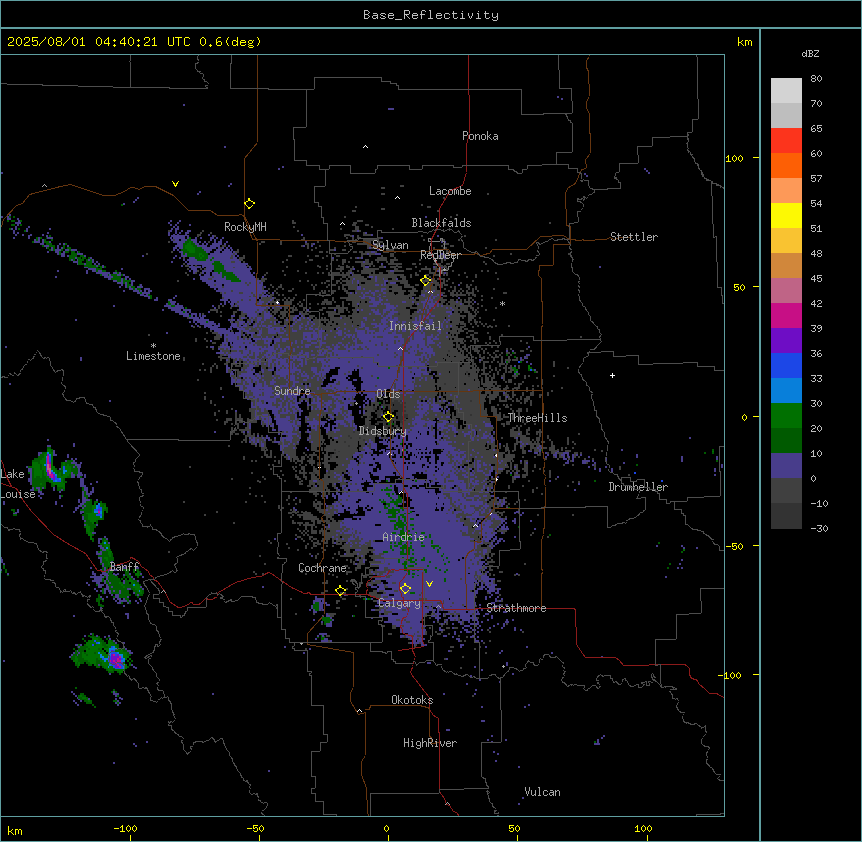Image resolution: width=862 pixels, height=842 pixels.
Task: Click the RedDeer city label
Action: 440,255
